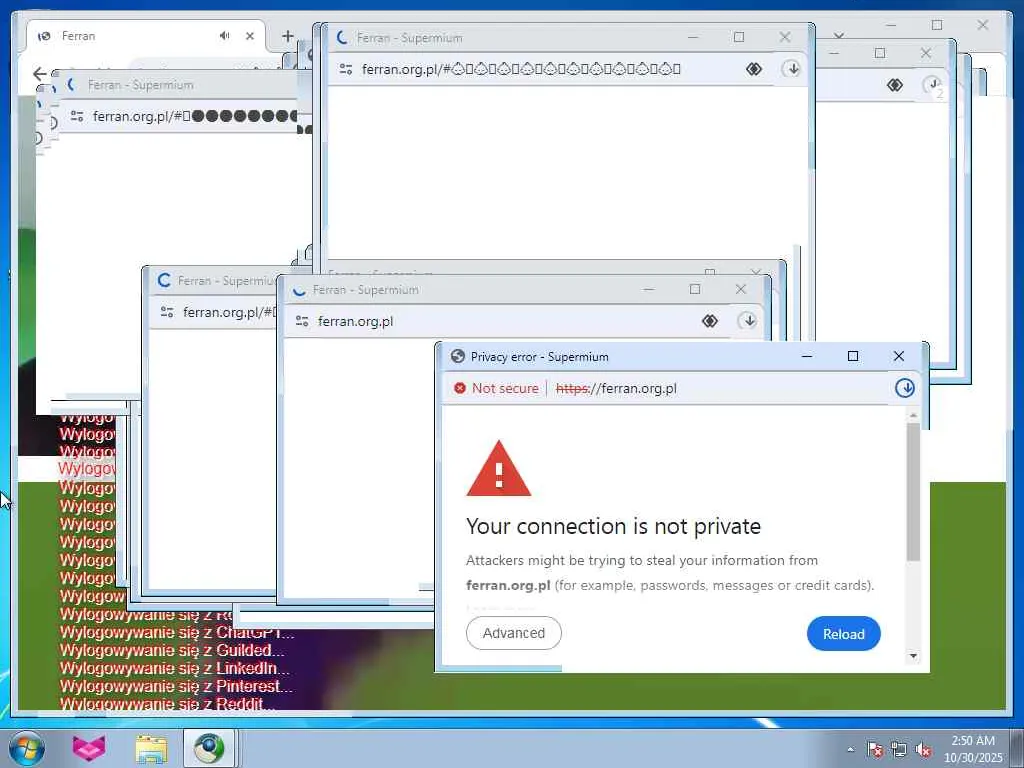Viewport: 1024px width, 768px height.
Task: Click the extension diamond icon in middle Ferran window
Action: tap(709, 321)
